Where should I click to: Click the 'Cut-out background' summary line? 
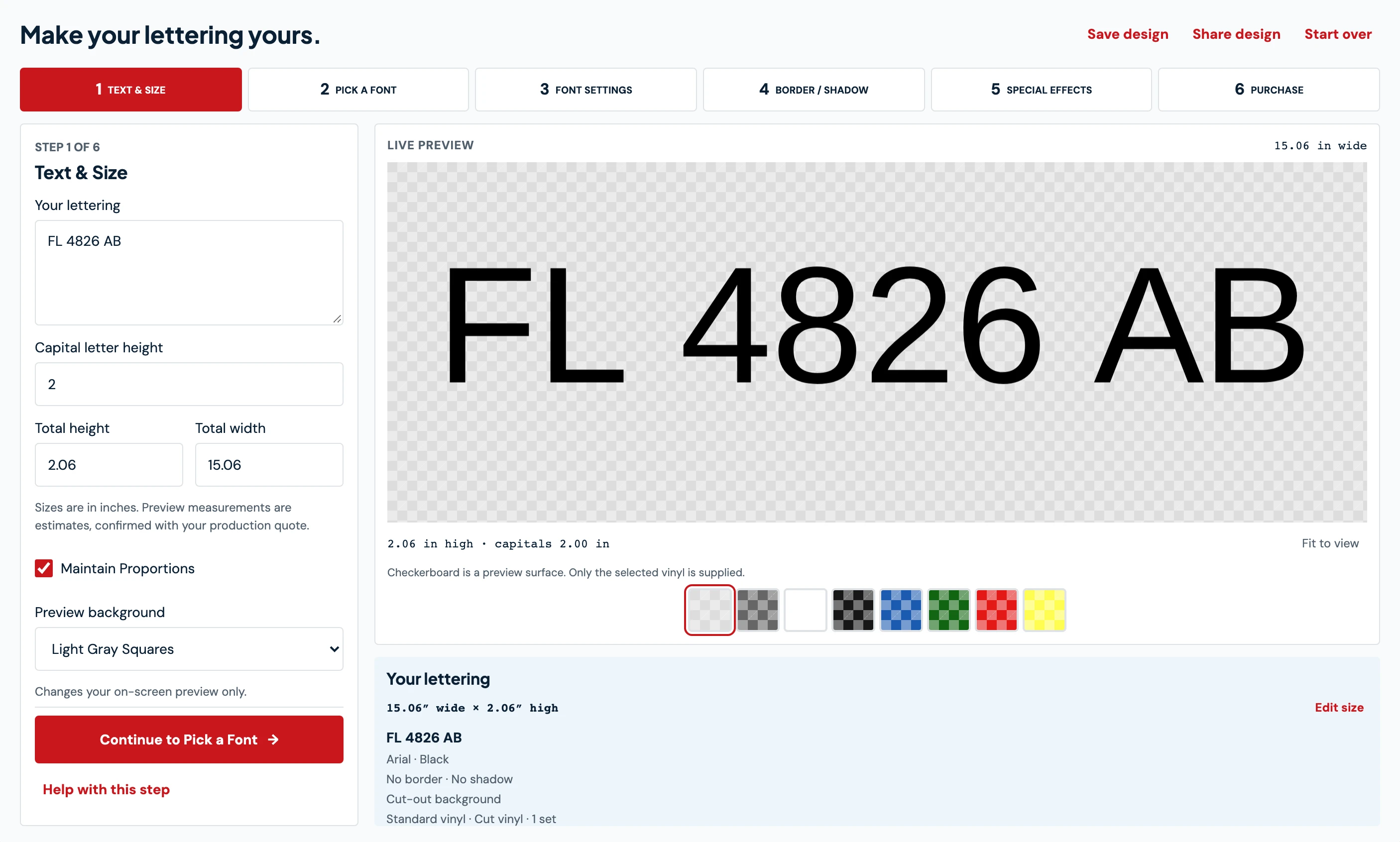tap(444, 799)
